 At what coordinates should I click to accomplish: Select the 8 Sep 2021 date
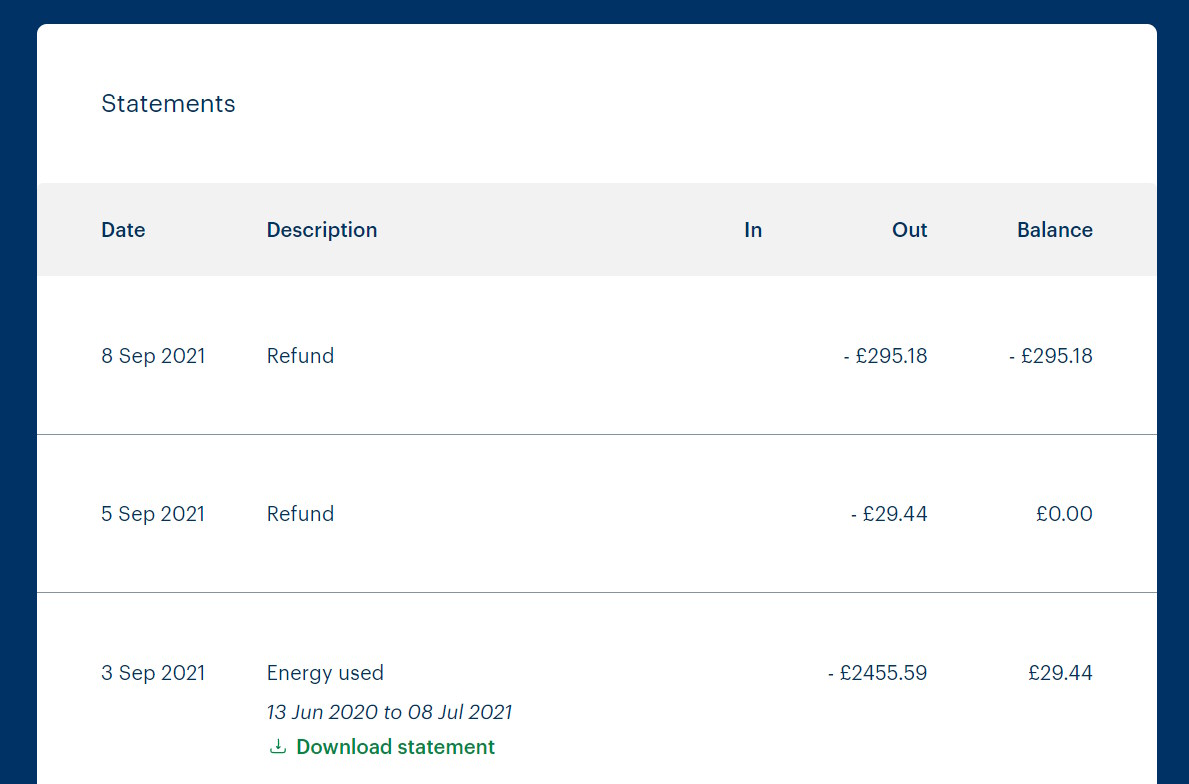[x=153, y=356]
